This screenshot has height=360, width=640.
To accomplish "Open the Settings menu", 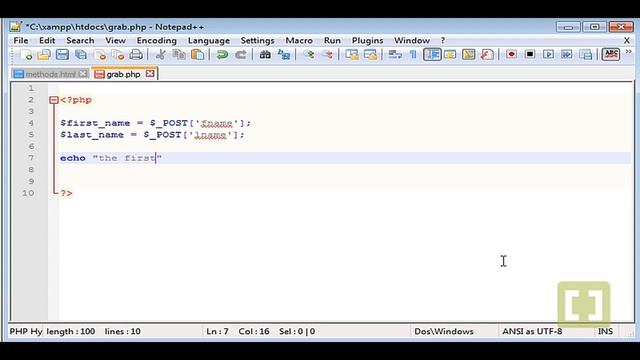I will [x=257, y=40].
